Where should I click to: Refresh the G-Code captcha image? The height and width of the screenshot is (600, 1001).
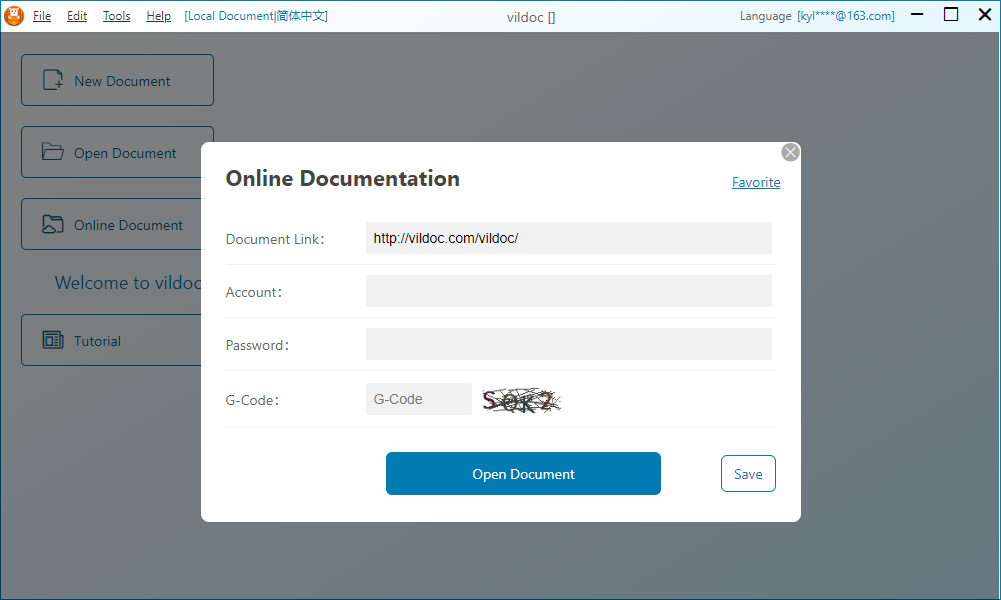click(x=521, y=401)
